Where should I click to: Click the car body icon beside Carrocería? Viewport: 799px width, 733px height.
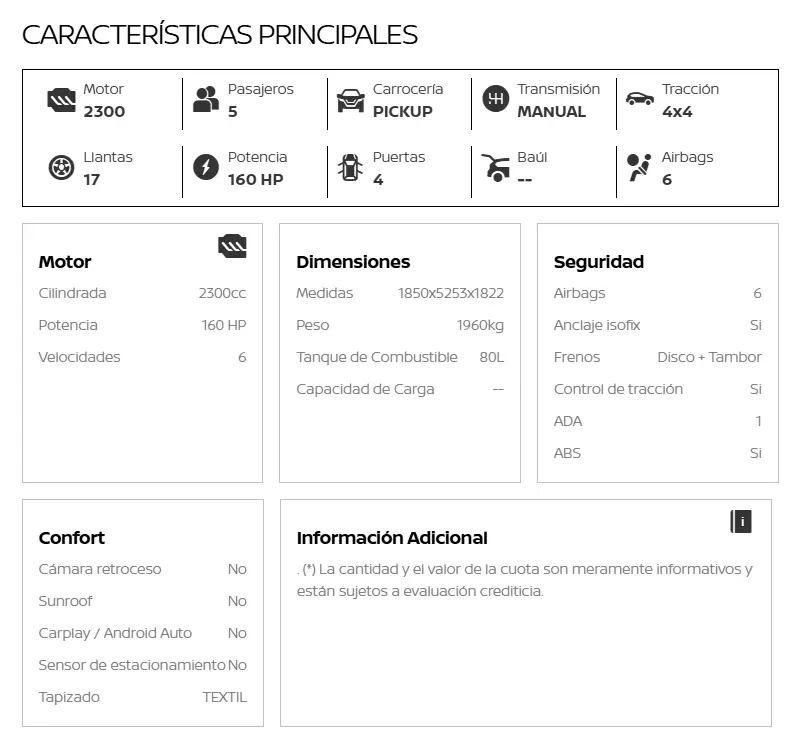(351, 100)
